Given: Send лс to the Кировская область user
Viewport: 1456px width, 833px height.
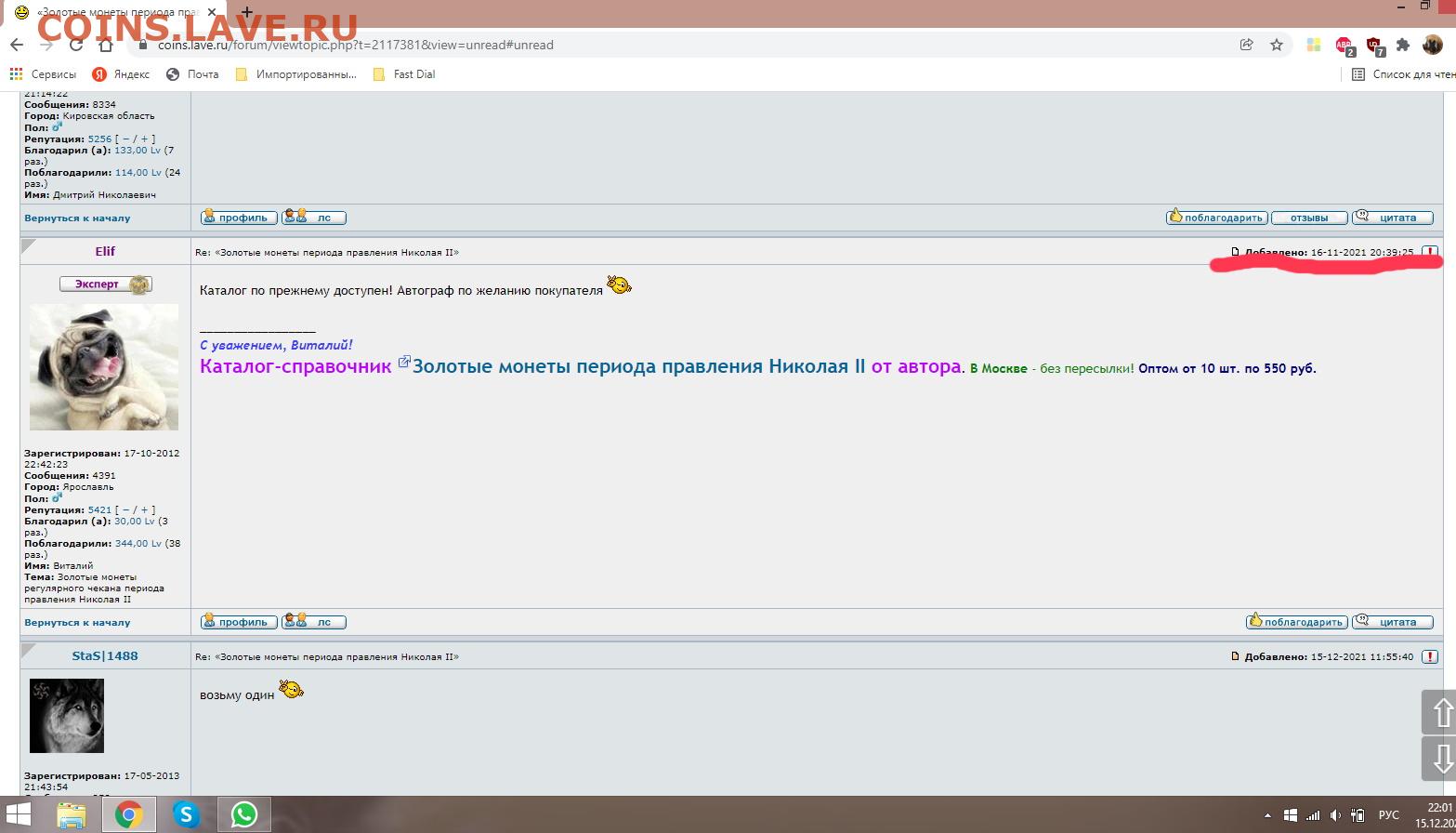Looking at the screenshot, I should 314,218.
